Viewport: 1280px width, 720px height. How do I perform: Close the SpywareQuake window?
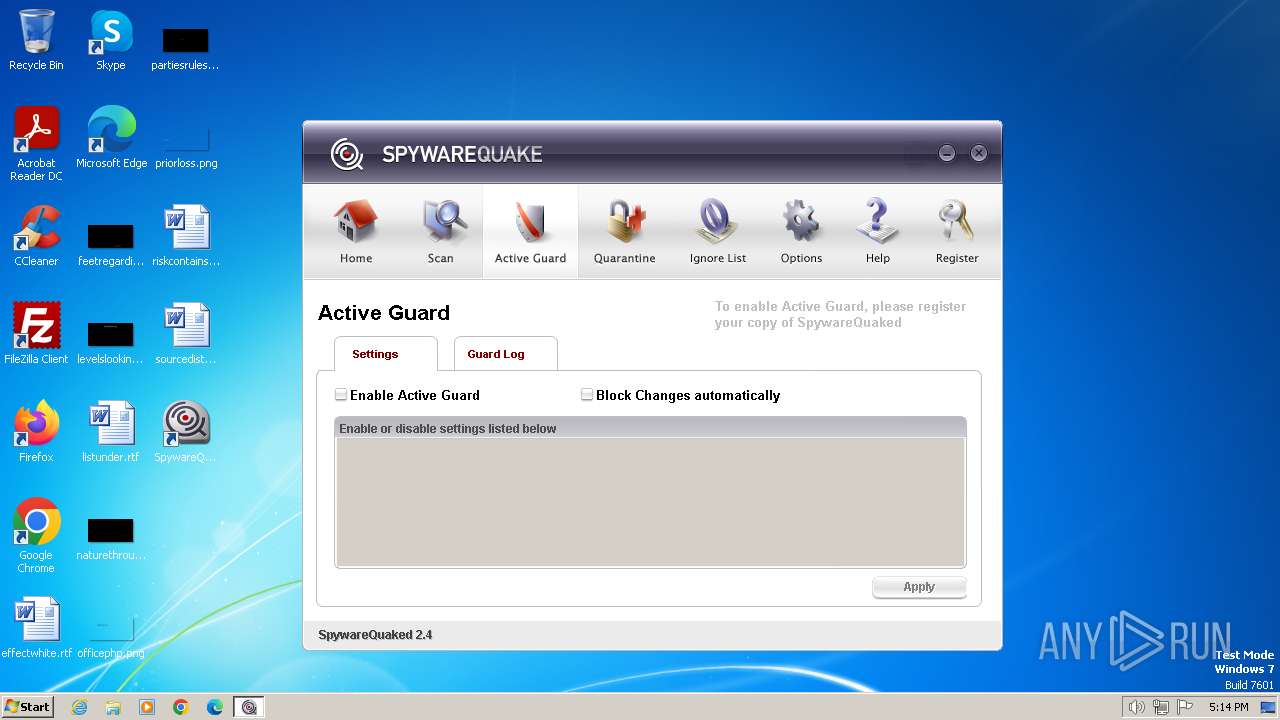(979, 153)
